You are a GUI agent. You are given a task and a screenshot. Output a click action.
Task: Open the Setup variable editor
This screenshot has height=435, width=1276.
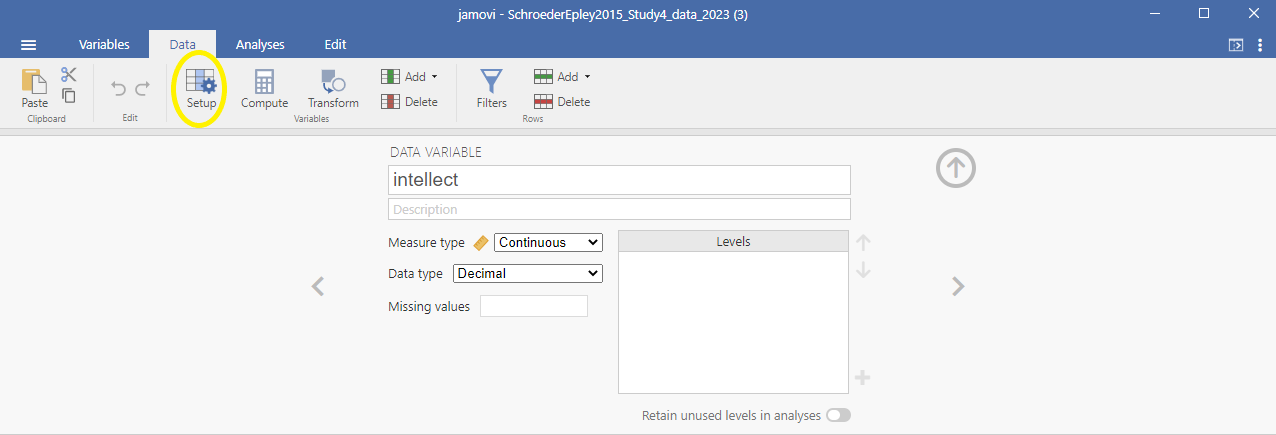(x=201, y=88)
